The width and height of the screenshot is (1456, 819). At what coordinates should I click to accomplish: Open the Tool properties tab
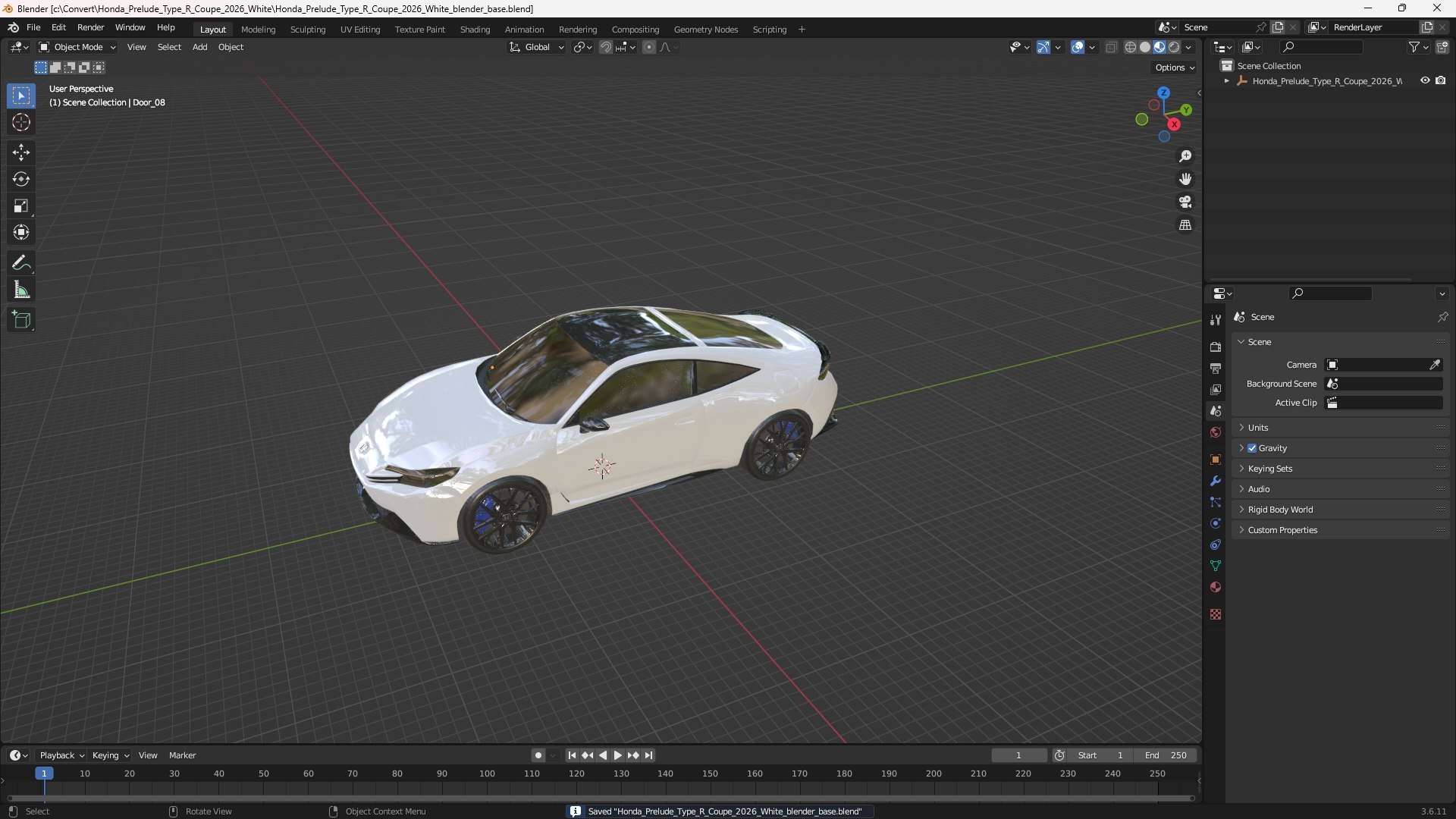click(x=1216, y=320)
